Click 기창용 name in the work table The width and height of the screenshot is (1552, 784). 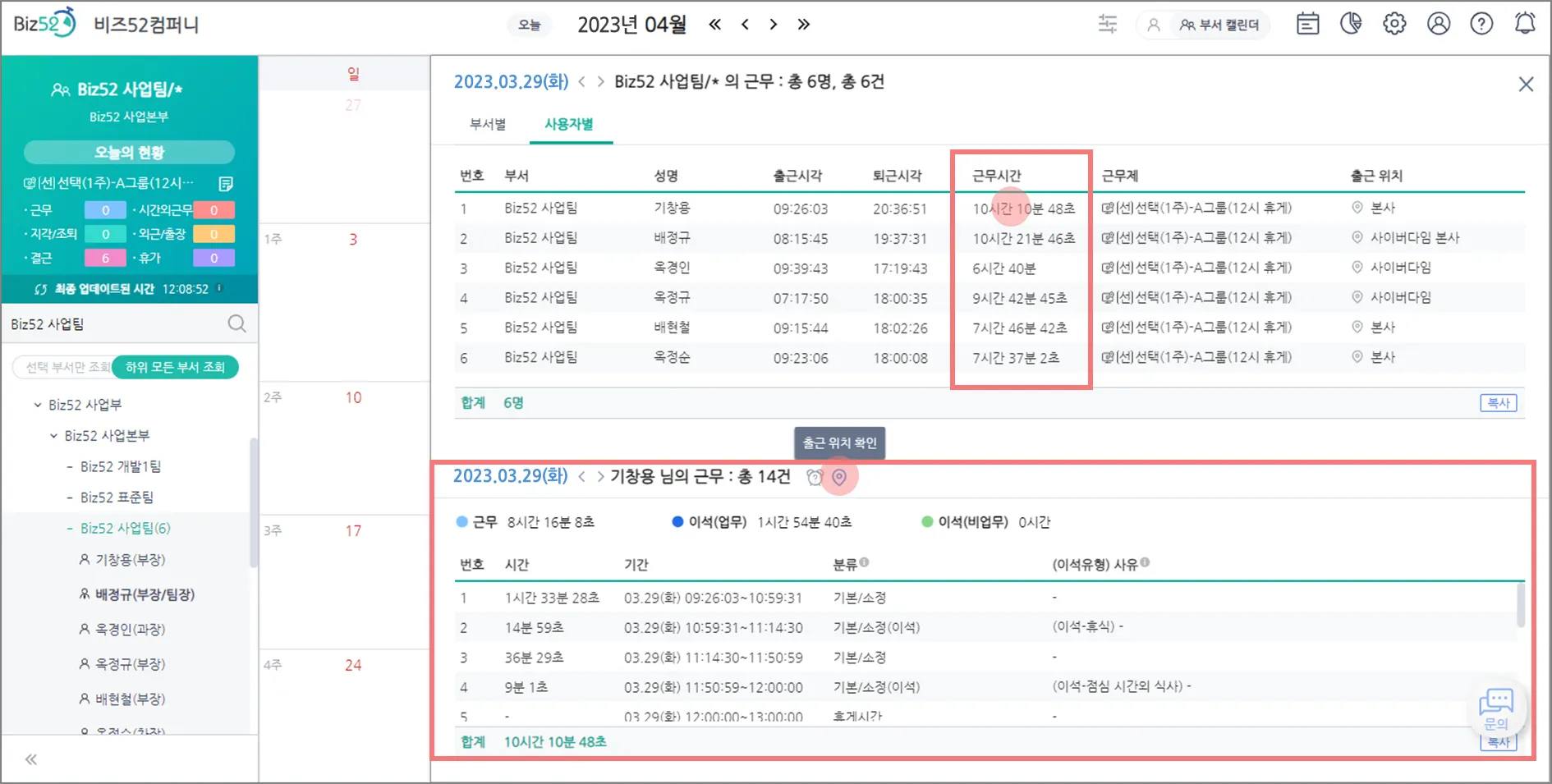pyautogui.click(x=672, y=209)
